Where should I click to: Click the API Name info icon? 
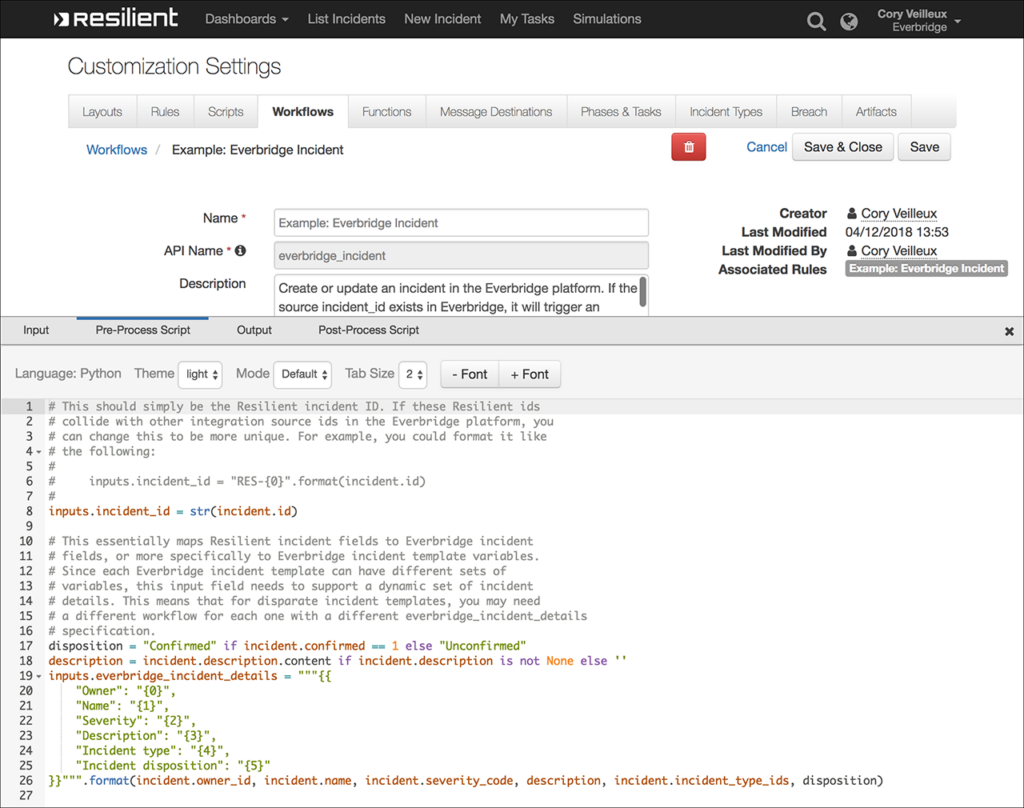click(240, 251)
